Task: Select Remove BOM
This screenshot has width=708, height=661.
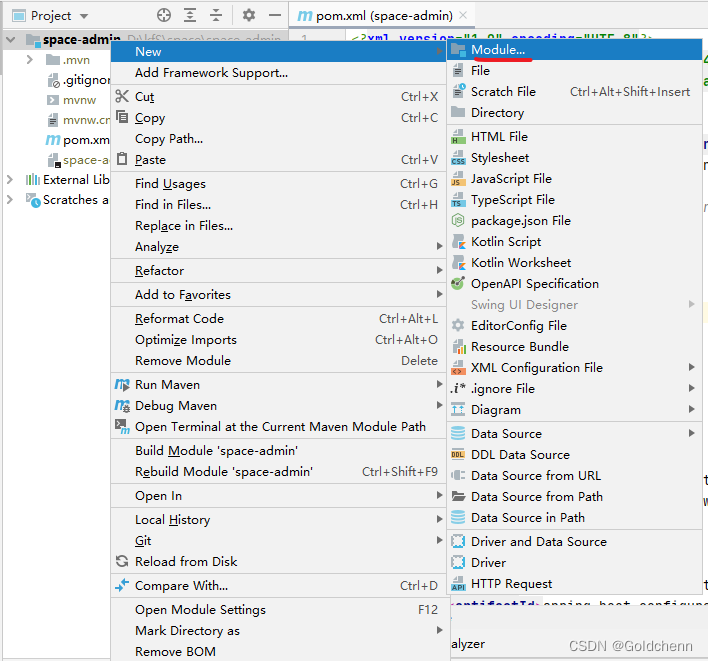Action: point(278,651)
